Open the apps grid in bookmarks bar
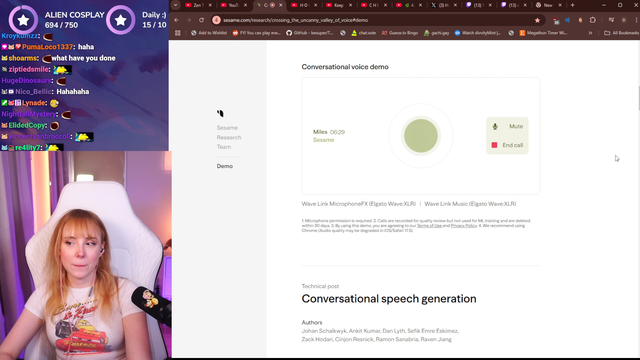Image resolution: width=640 pixels, height=360 pixels. (x=178, y=33)
